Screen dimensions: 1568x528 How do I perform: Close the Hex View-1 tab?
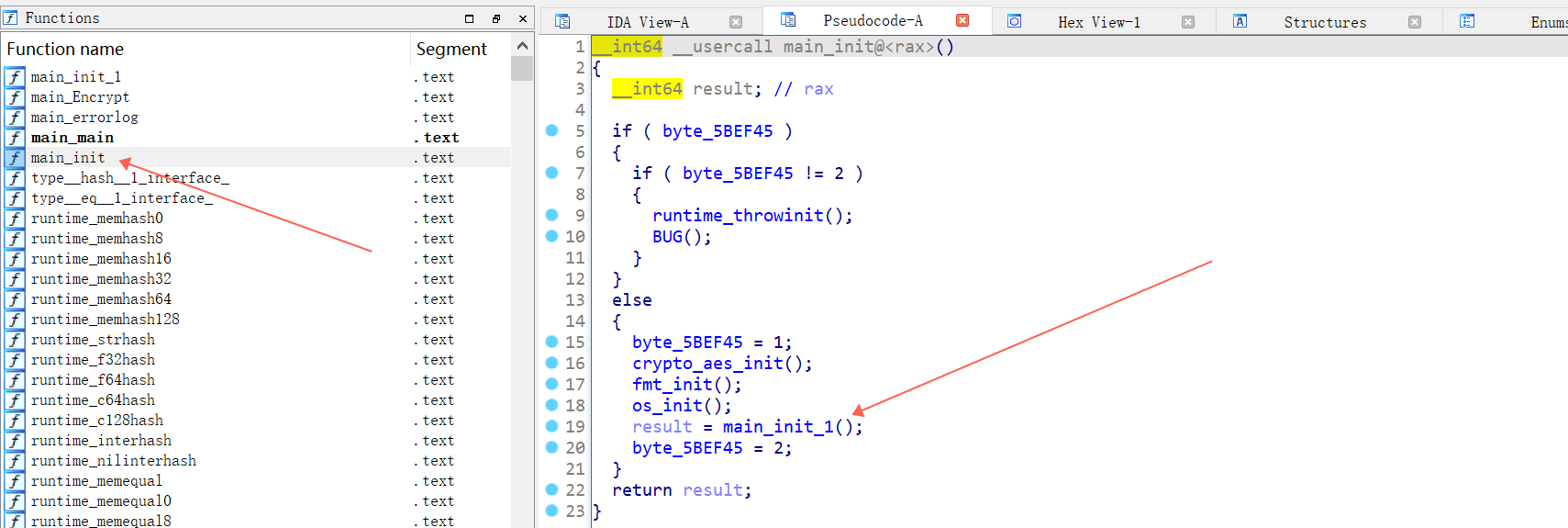coord(1188,22)
